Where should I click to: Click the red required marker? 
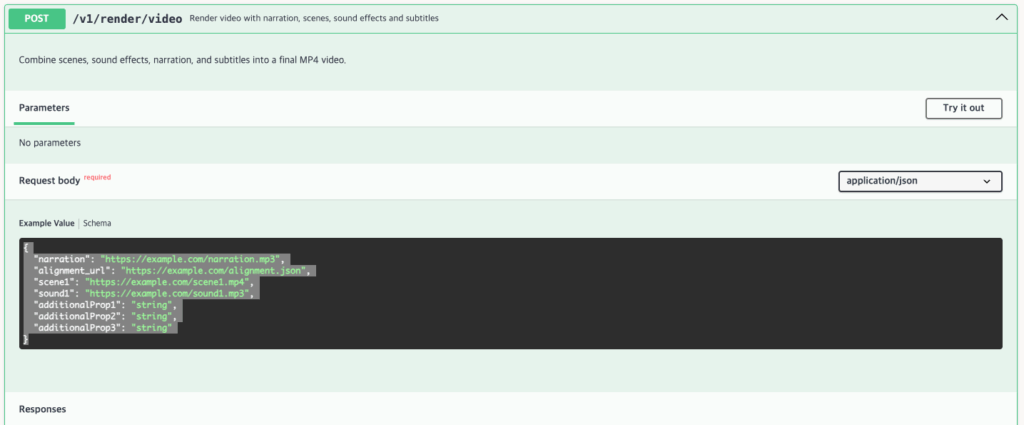(97, 178)
